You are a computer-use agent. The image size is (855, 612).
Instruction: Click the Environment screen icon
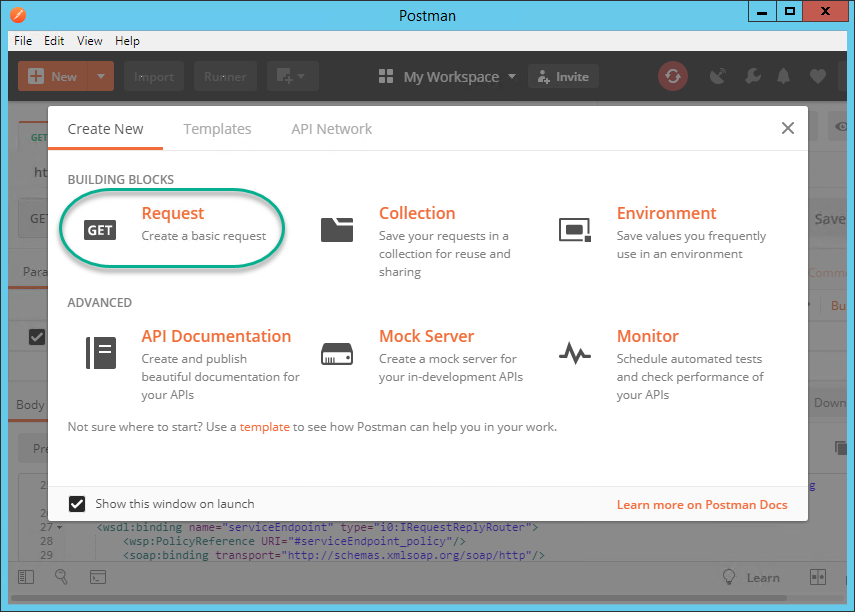coord(575,230)
